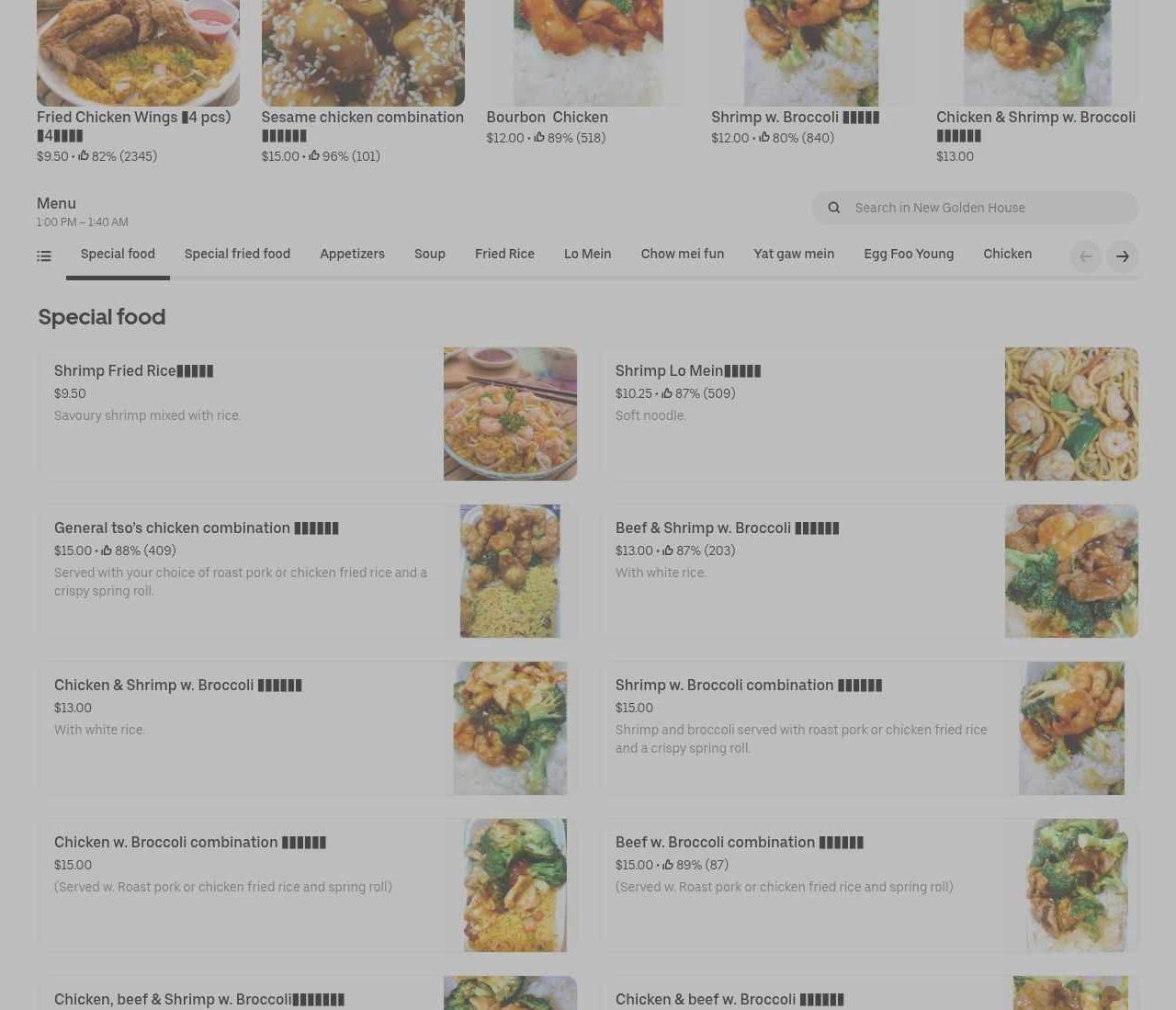Screen dimensions: 1176x1010
Task: Open featured Shrimp w. Broccoli $12.00 item
Action: (795, 118)
